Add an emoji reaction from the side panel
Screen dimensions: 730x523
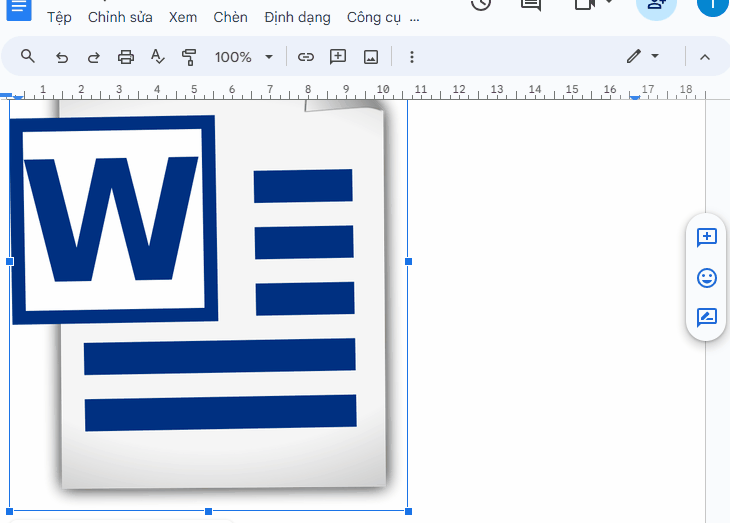pos(706,278)
